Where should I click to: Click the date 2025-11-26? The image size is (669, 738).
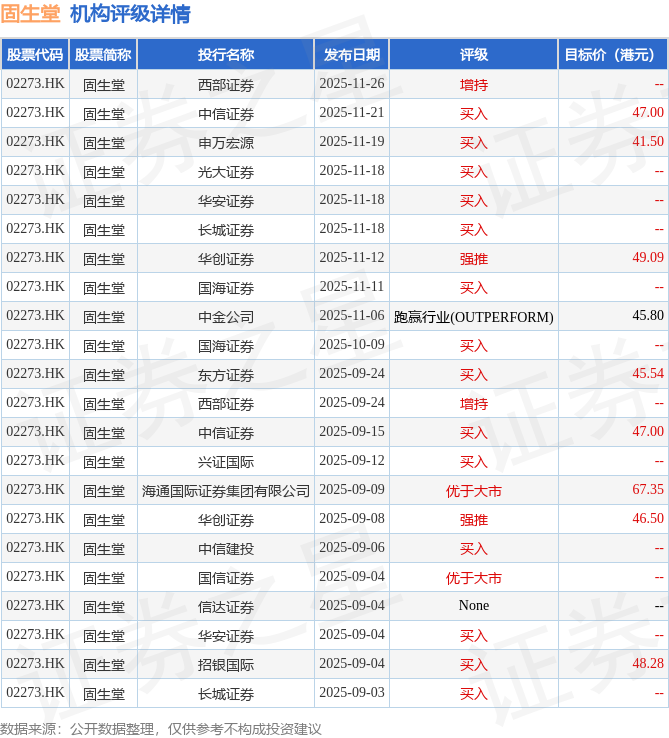(352, 83)
